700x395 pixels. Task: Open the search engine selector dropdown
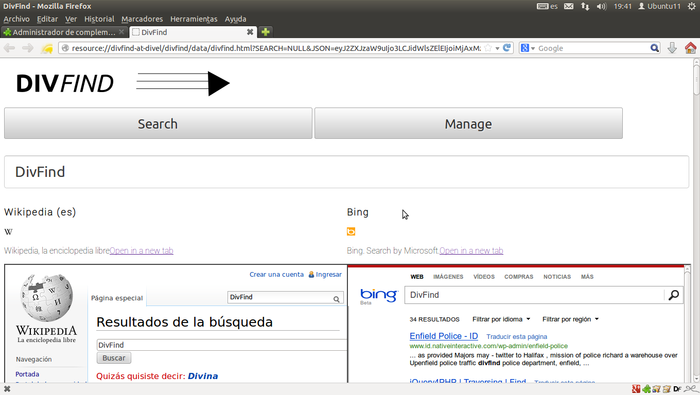coord(527,48)
